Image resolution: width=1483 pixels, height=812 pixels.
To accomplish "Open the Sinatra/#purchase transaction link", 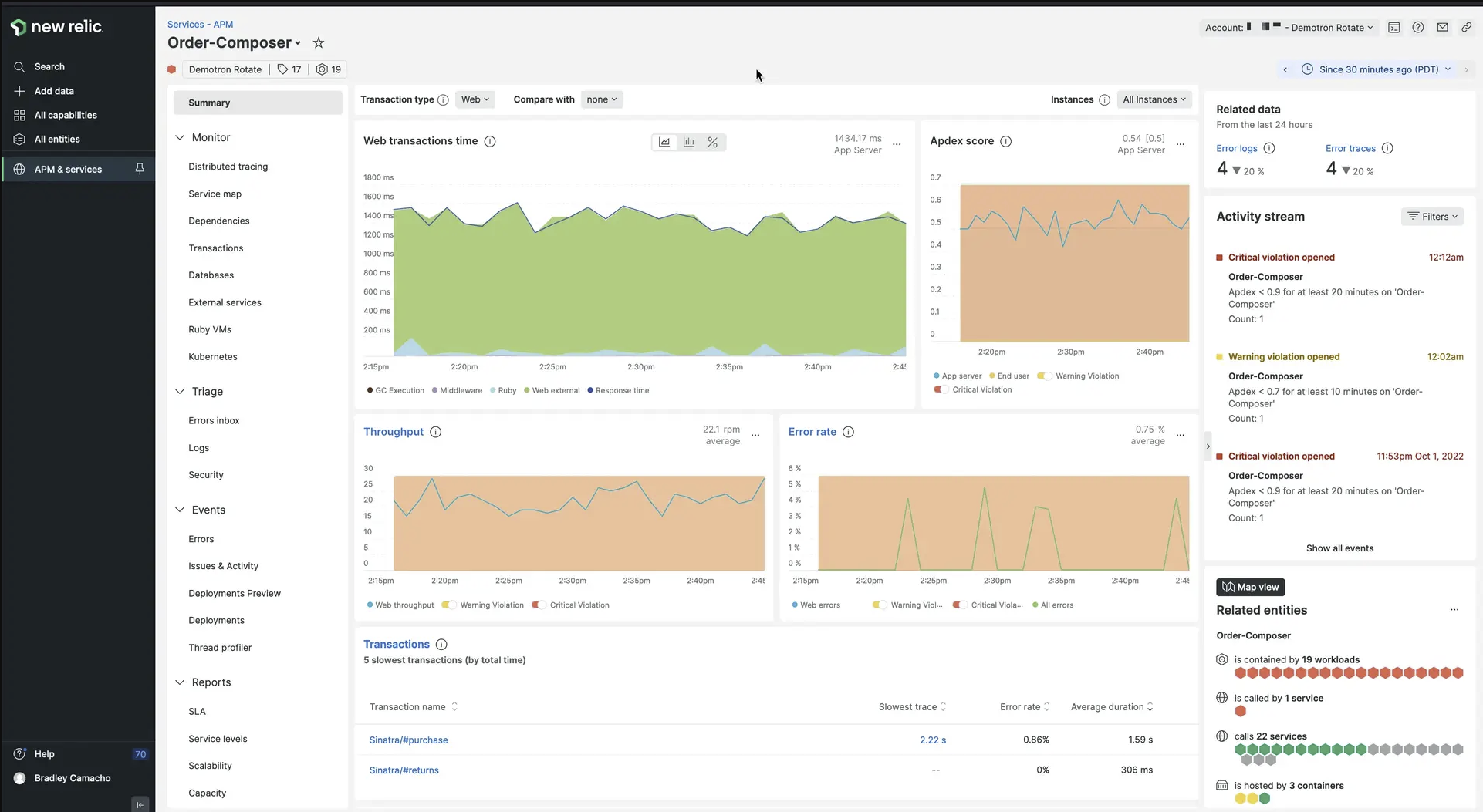I will click(x=408, y=740).
